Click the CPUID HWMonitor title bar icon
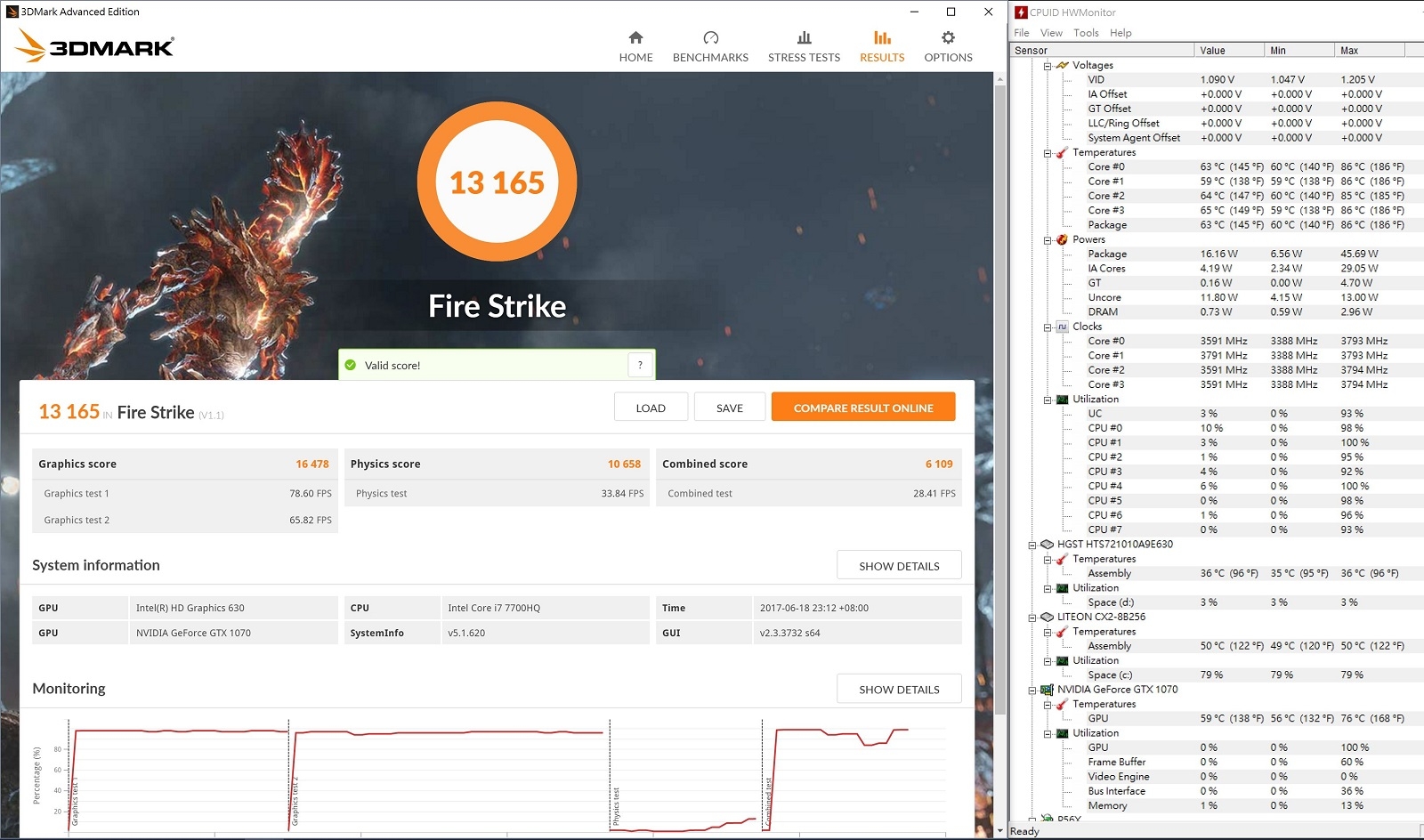The width and height of the screenshot is (1424, 840). click(1021, 12)
